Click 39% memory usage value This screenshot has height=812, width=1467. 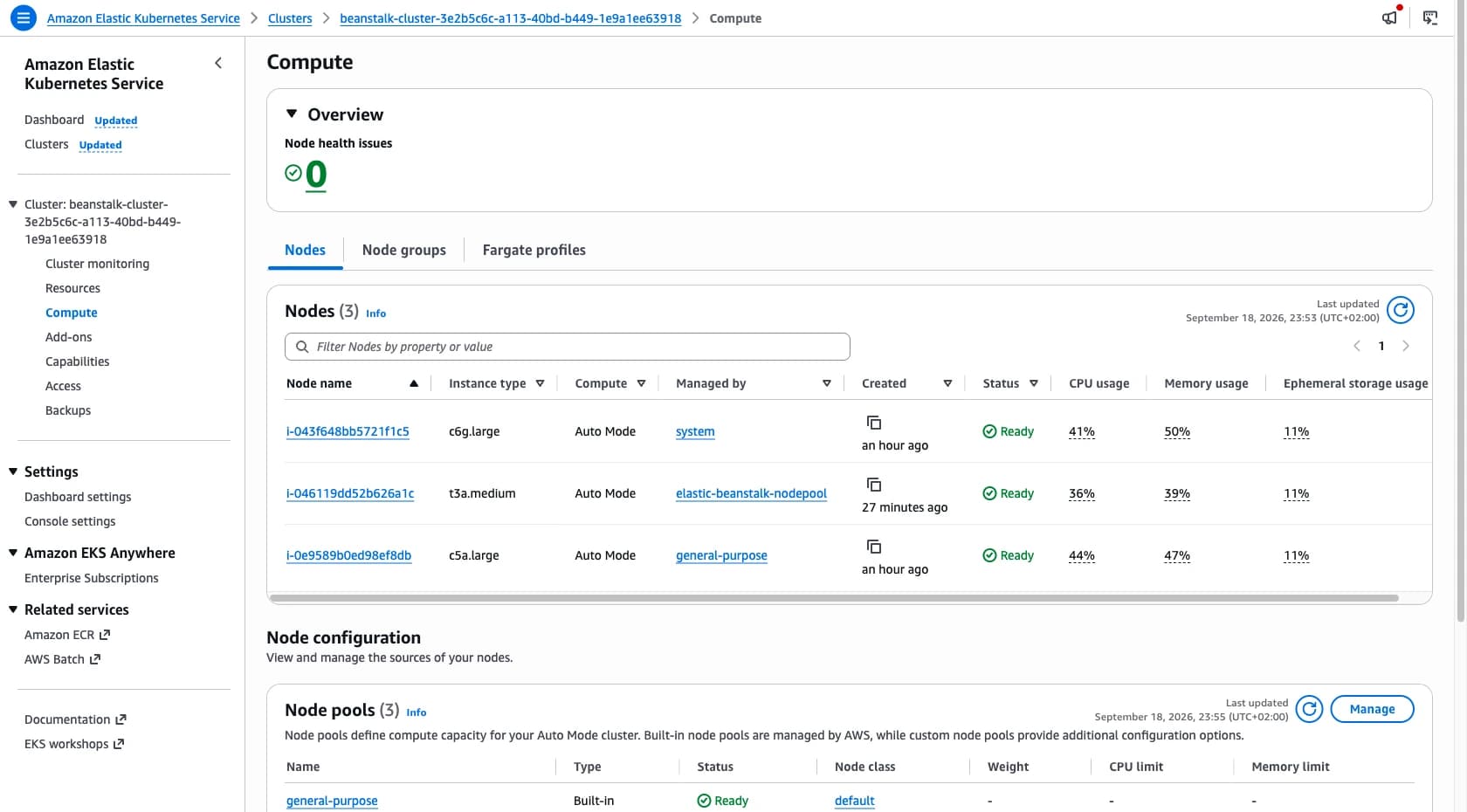(1177, 493)
